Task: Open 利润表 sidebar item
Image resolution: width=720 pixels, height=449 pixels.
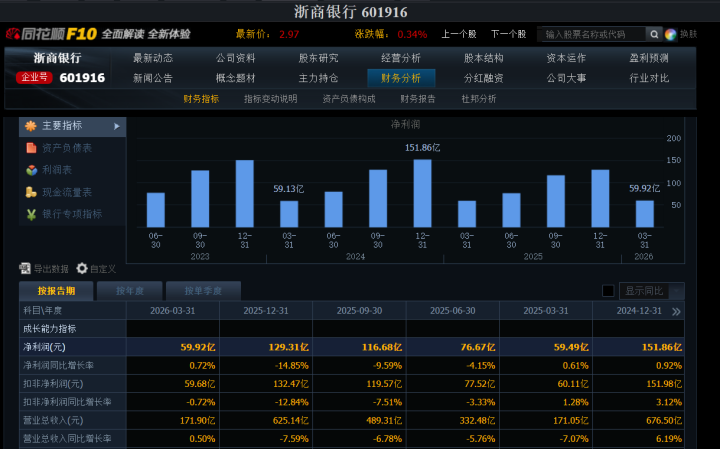Action: (57, 170)
